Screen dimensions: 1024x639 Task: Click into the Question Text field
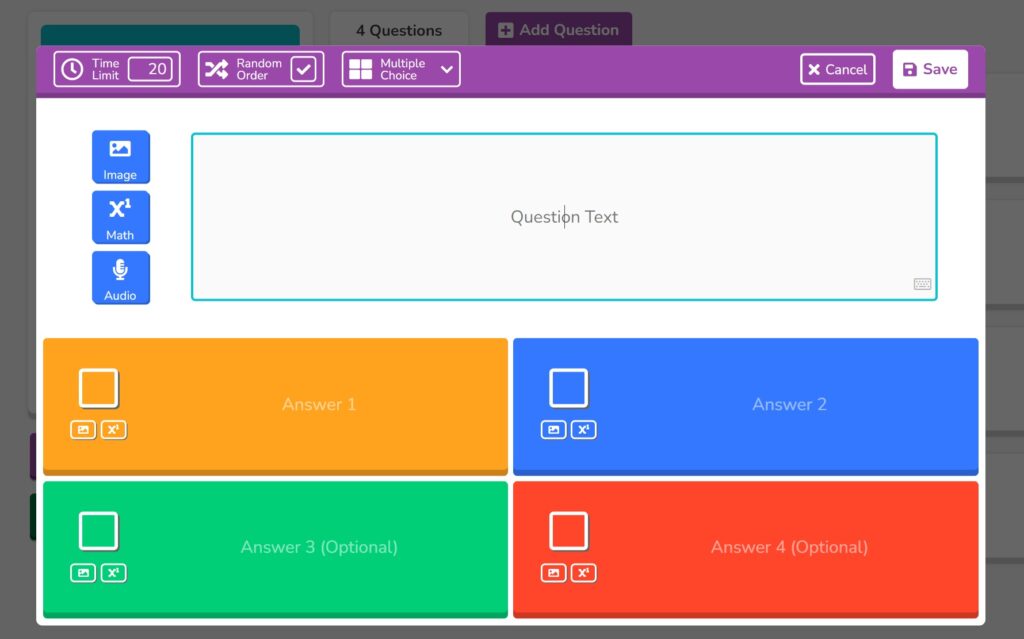[x=564, y=217]
